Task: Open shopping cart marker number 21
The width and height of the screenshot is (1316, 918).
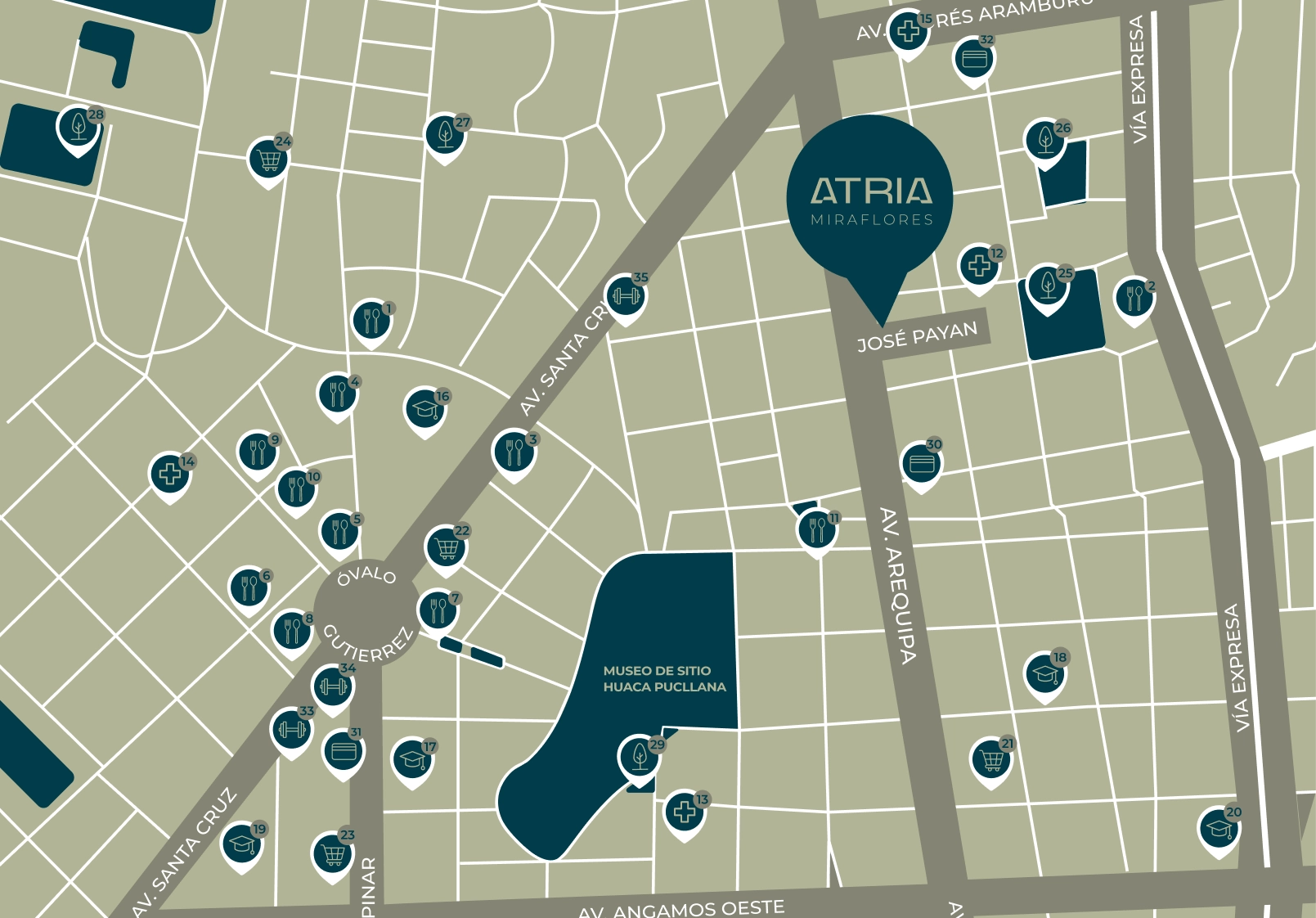Action: (x=991, y=761)
